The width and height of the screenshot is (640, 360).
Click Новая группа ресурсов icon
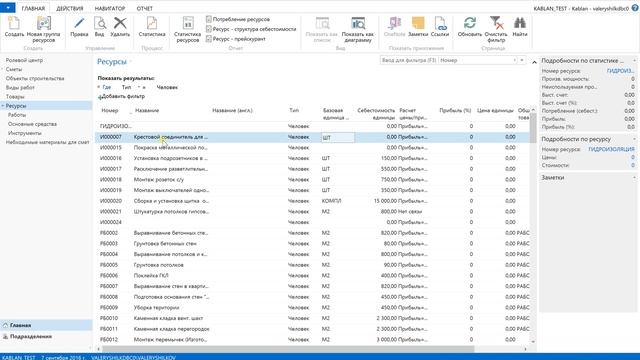44,23
